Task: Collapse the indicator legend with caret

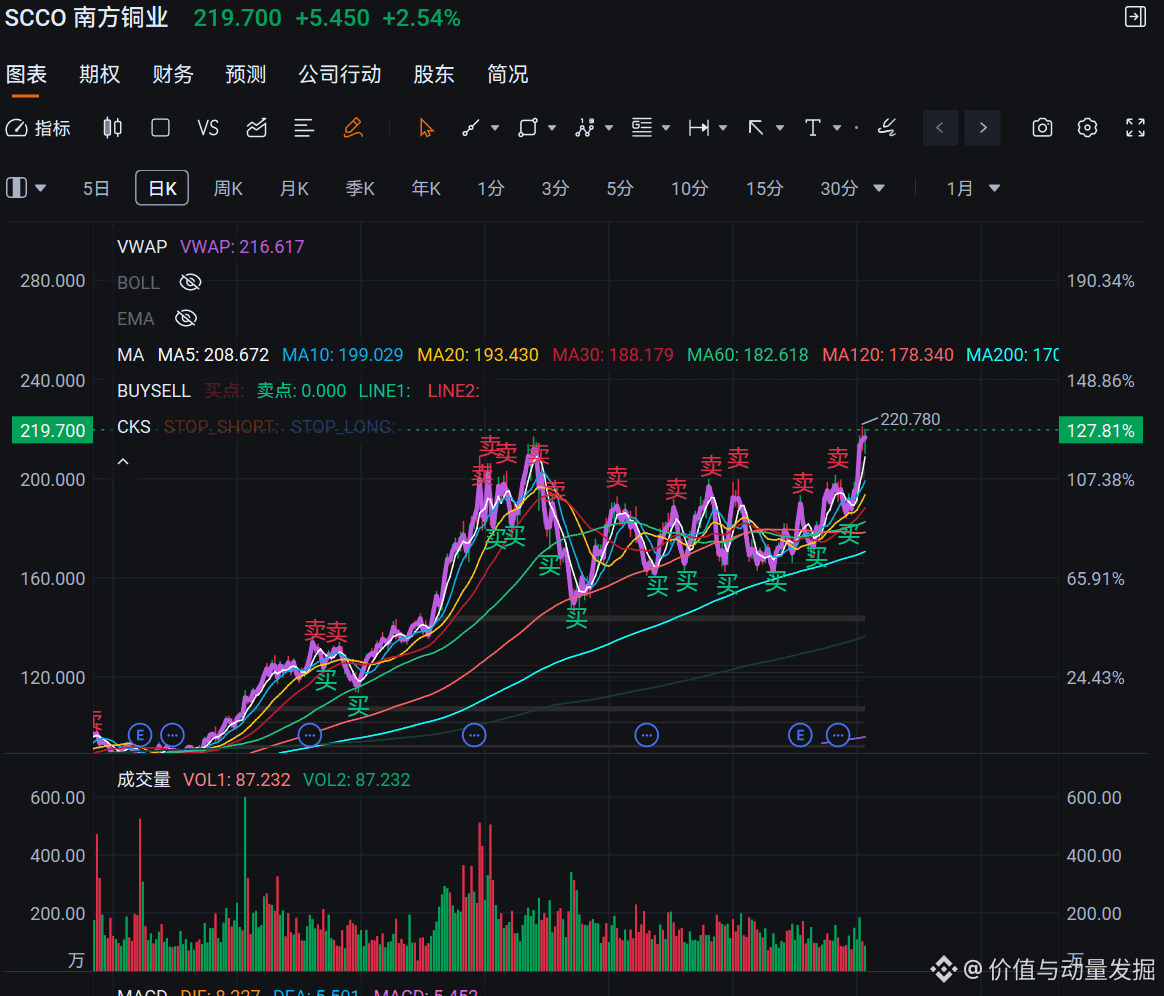Action: click(123, 462)
